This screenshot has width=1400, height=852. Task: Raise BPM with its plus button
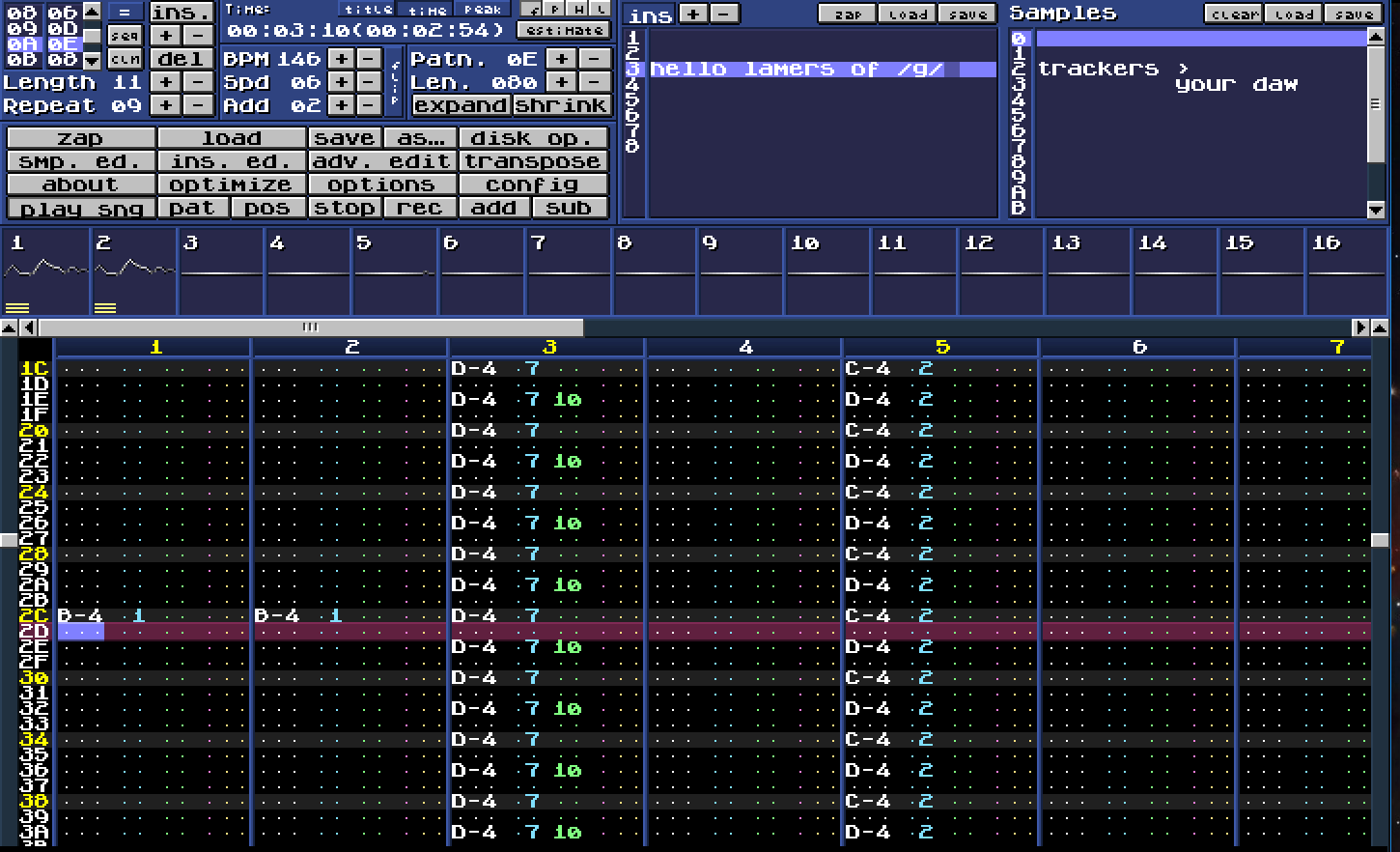tap(341, 59)
